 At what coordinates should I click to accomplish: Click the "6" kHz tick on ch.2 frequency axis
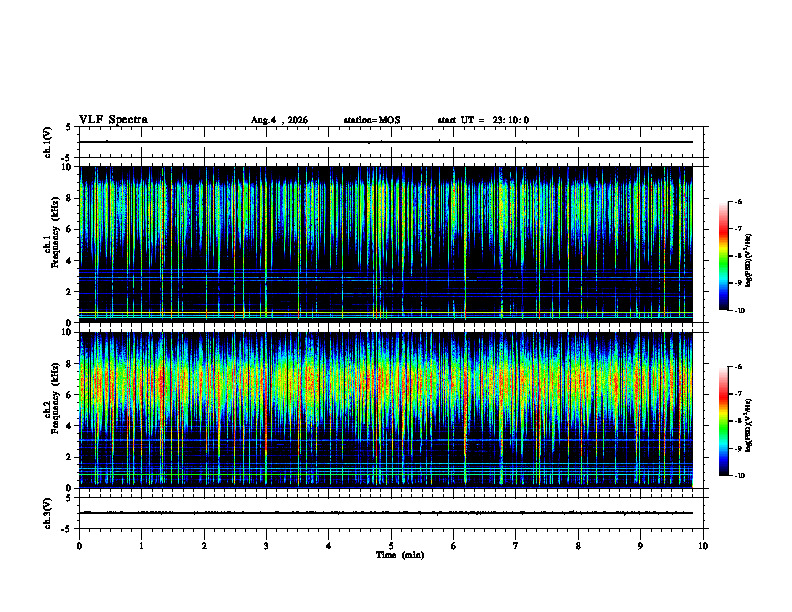point(70,395)
